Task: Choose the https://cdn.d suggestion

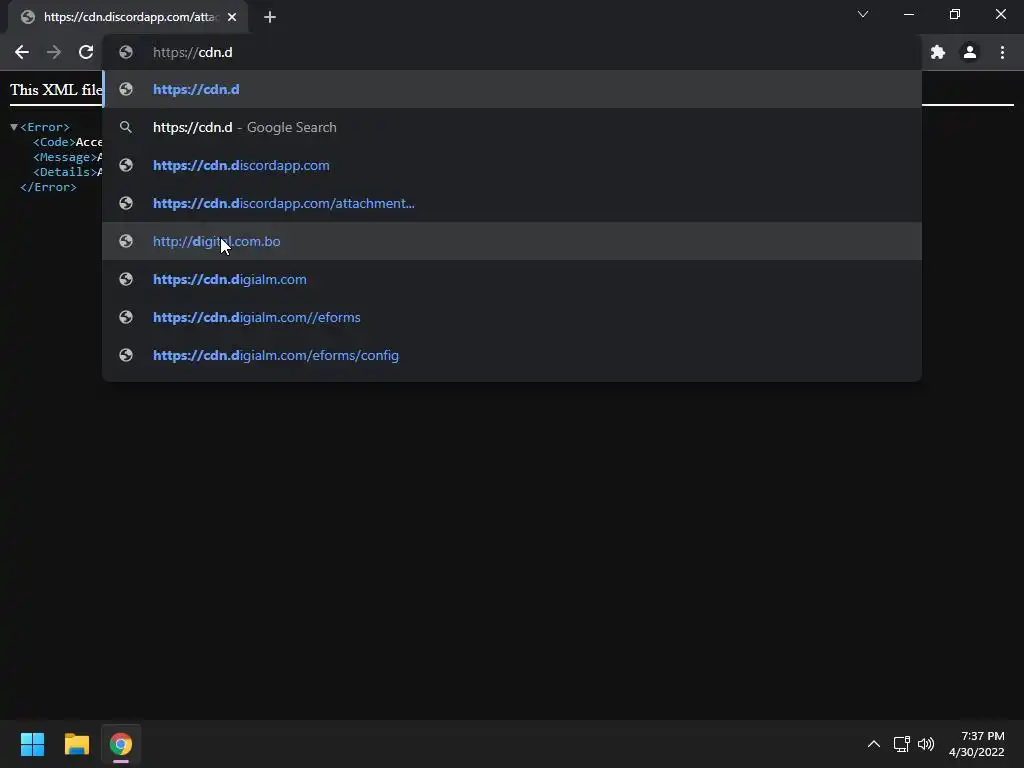Action: point(512,89)
